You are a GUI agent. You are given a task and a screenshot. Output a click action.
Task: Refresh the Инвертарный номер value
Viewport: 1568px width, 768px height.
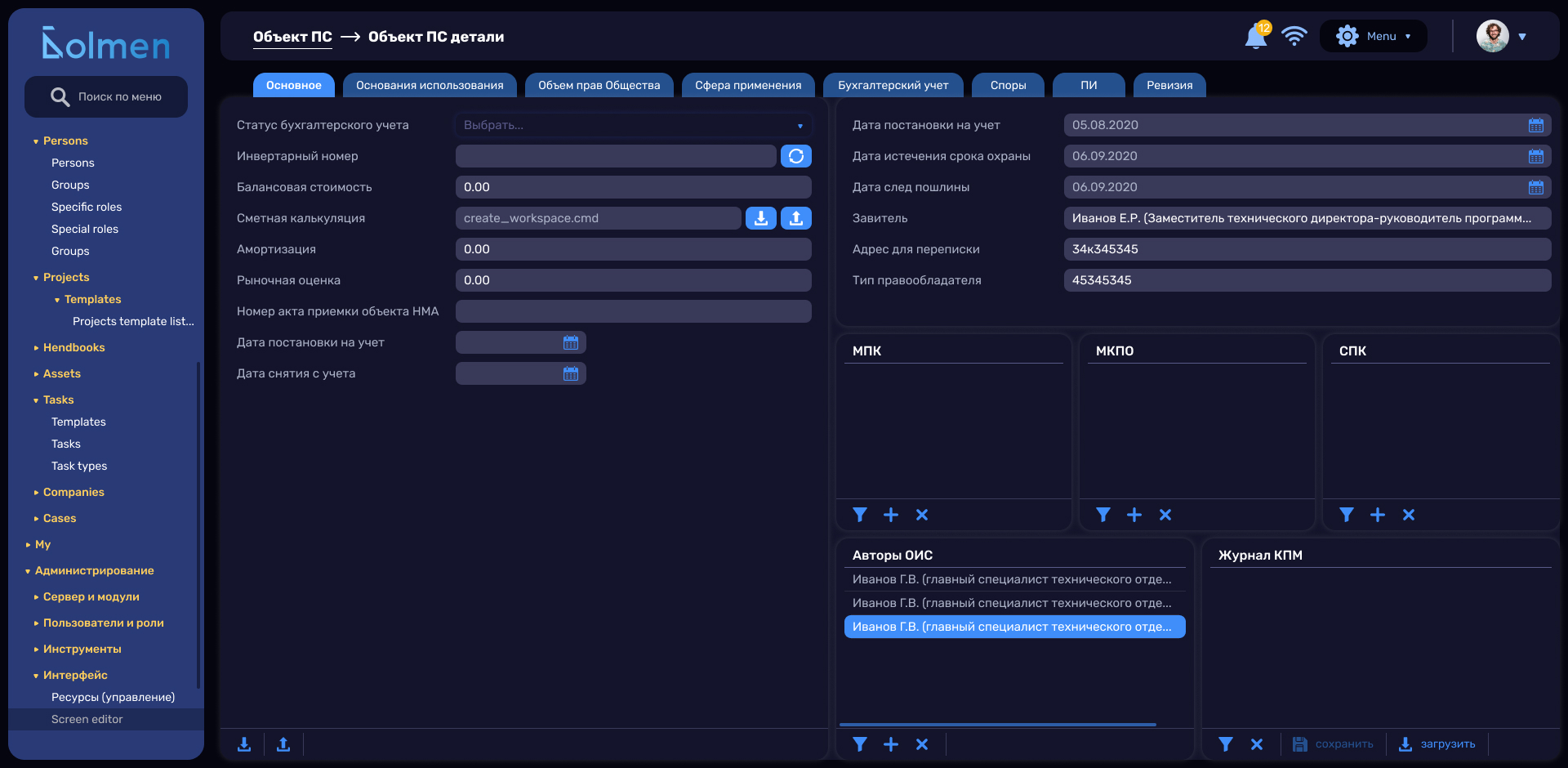[796, 156]
